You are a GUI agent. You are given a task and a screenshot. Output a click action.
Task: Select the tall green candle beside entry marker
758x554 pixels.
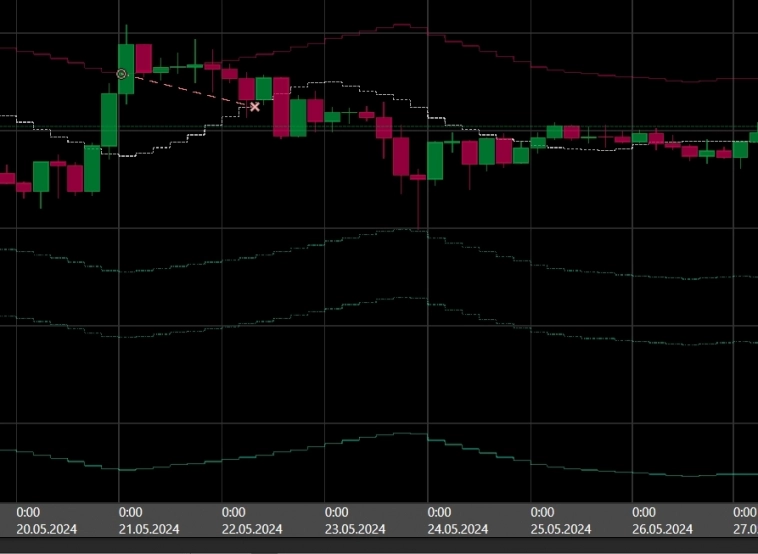(126, 68)
